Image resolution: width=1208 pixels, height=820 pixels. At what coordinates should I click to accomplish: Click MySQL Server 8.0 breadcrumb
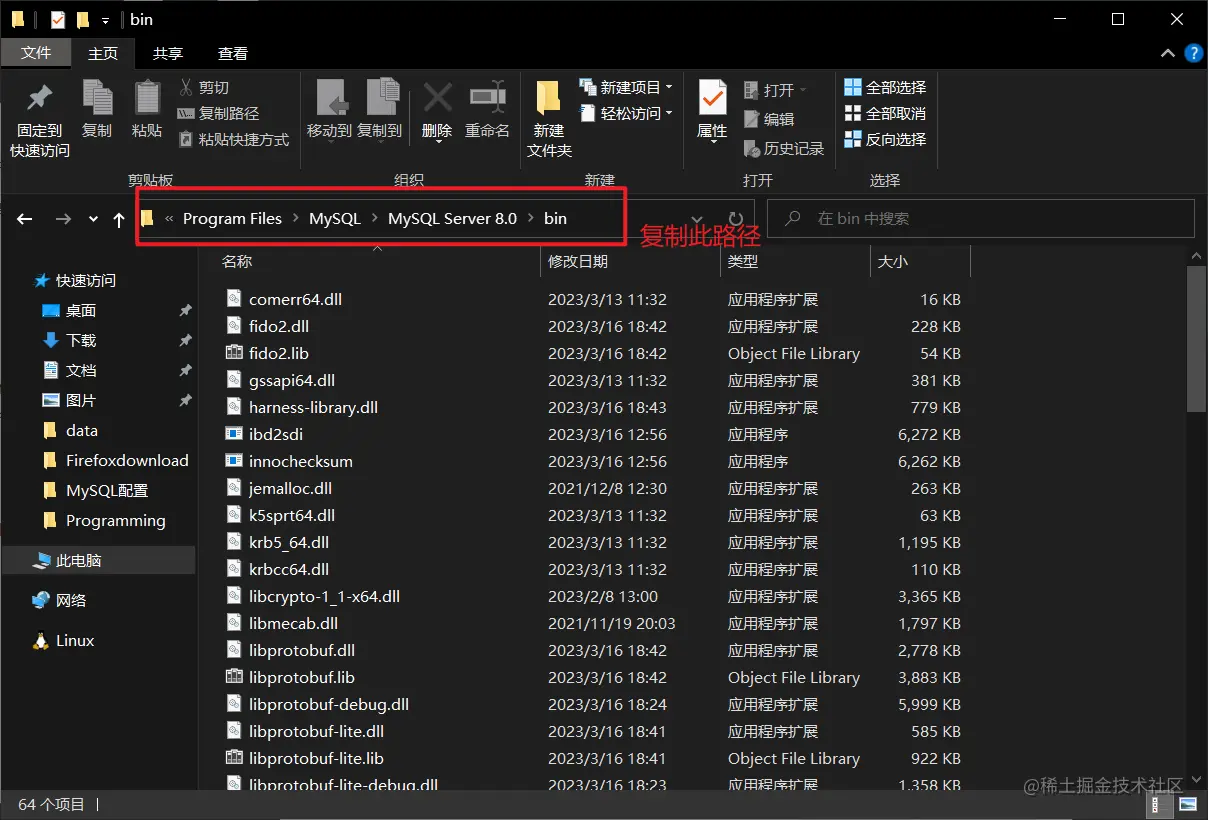(x=452, y=218)
